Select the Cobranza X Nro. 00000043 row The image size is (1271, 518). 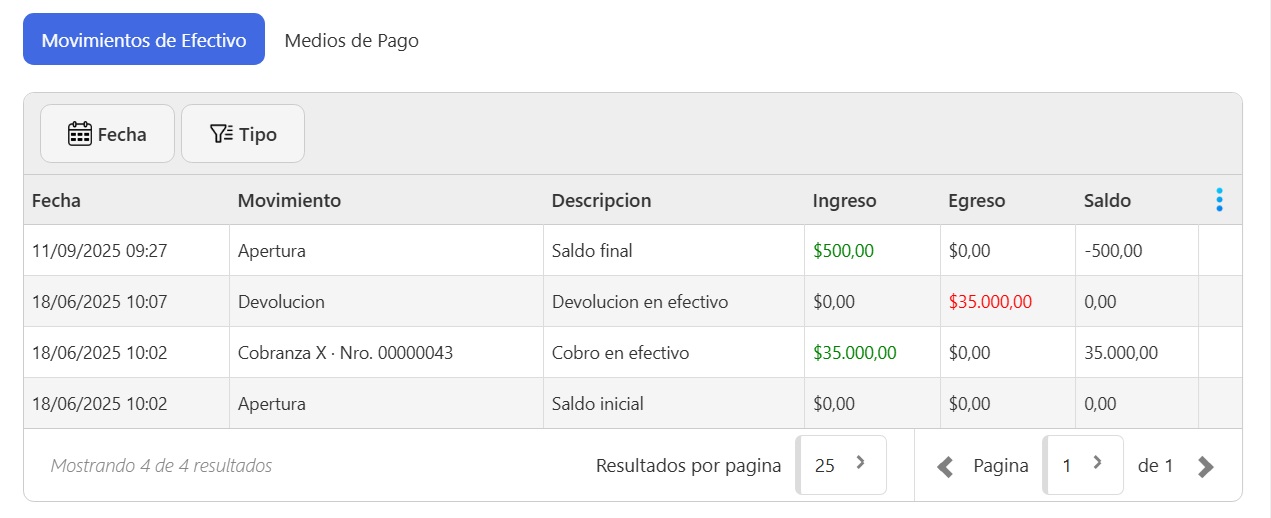pyautogui.click(x=345, y=353)
